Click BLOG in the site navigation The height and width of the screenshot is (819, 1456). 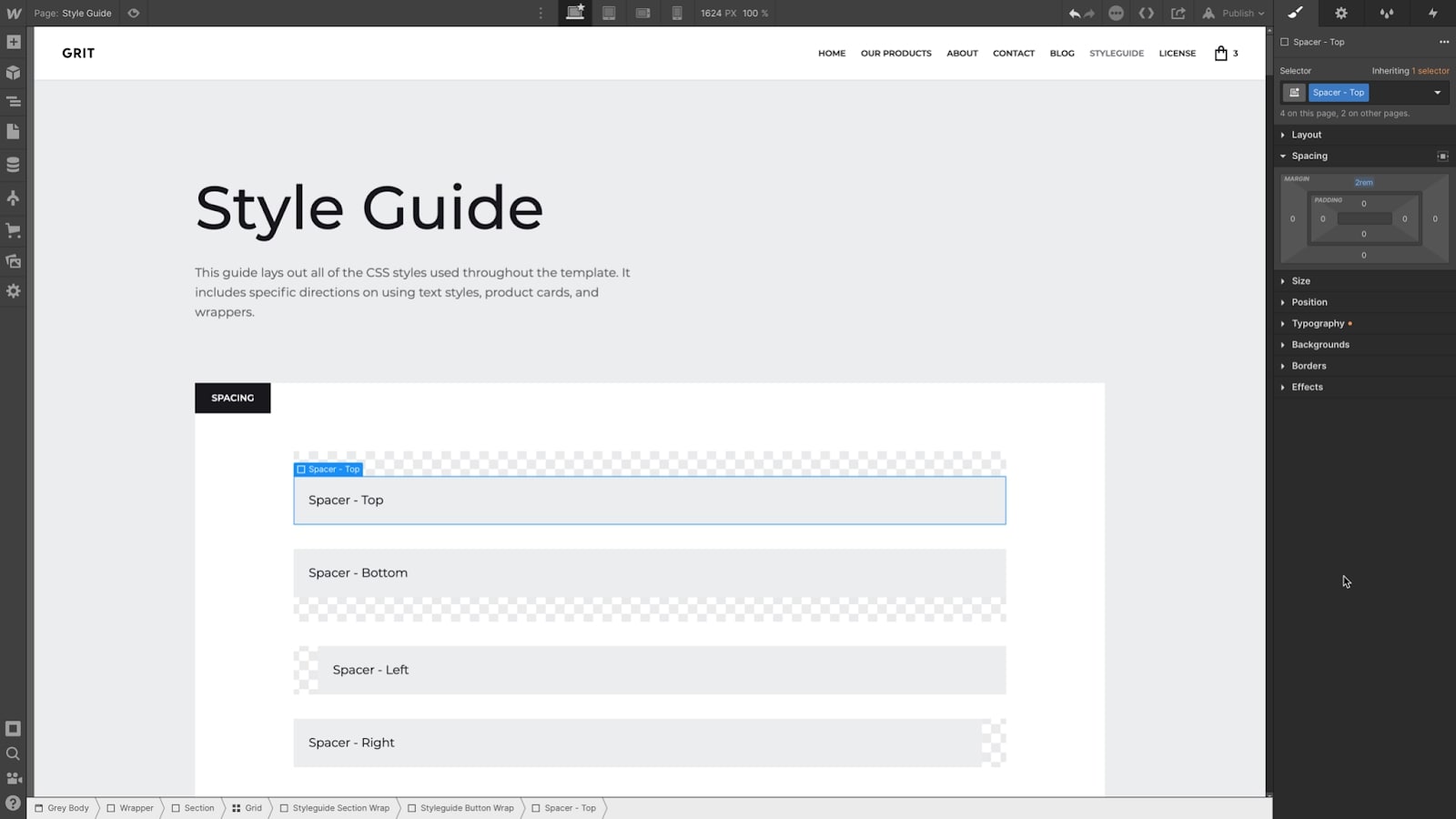tap(1062, 54)
